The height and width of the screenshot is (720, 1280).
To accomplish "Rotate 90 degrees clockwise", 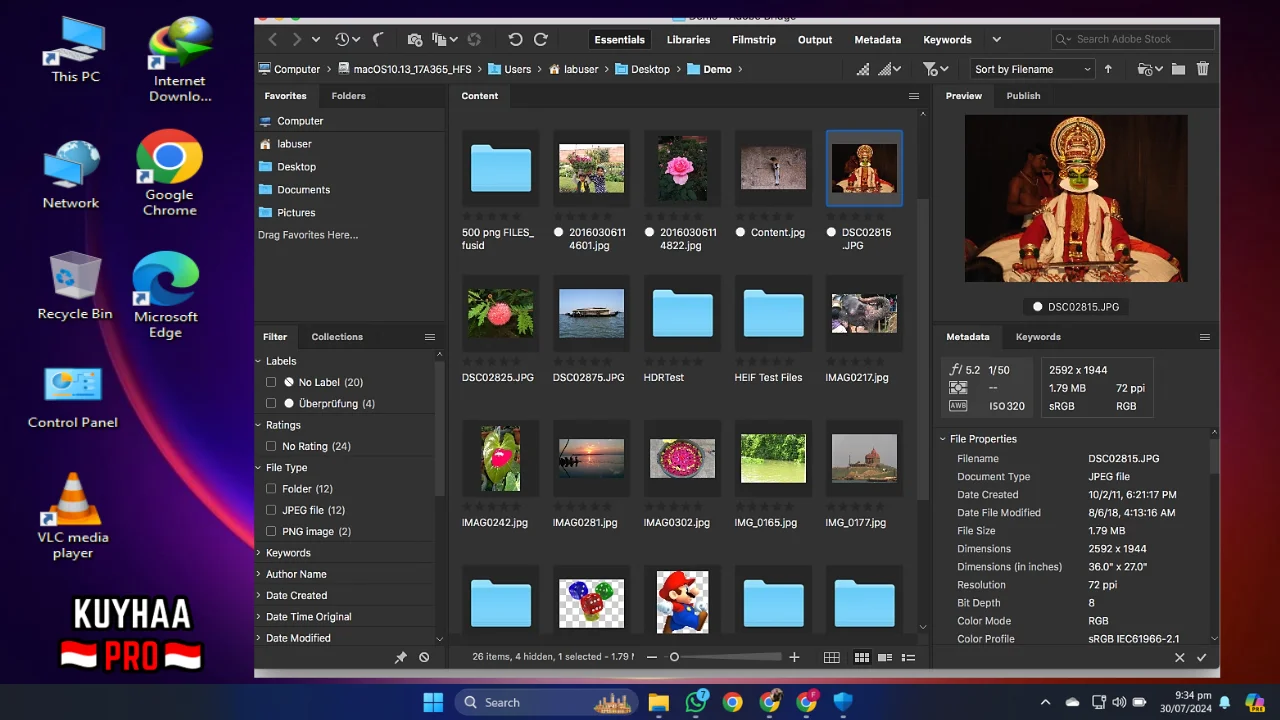I will coord(541,39).
